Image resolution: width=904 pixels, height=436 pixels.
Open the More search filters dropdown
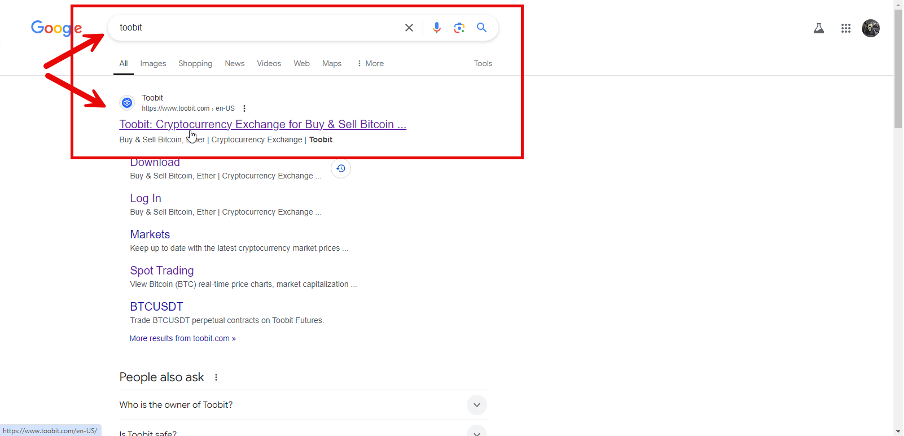[x=370, y=63]
